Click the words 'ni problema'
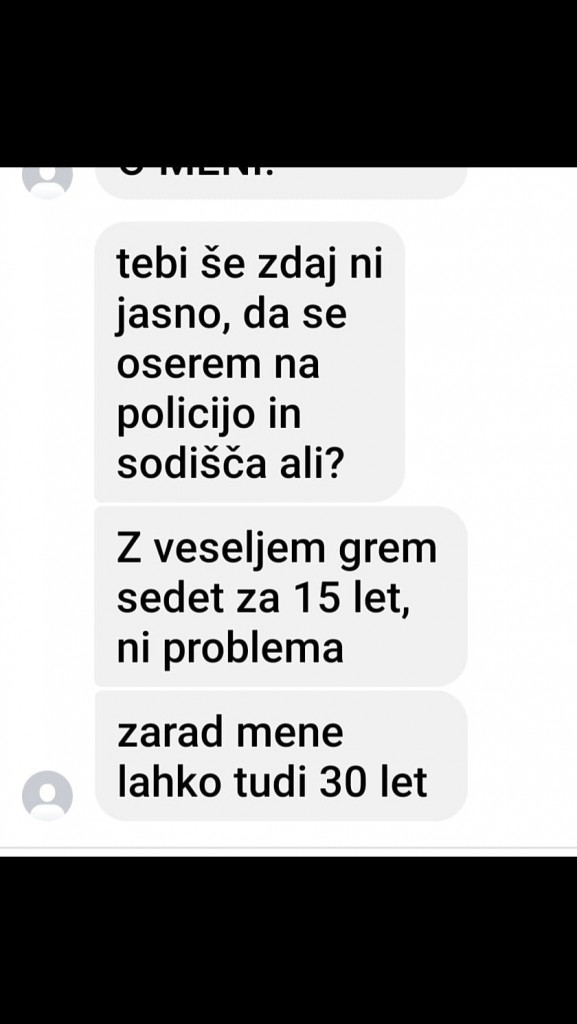The height and width of the screenshot is (1024, 577). pos(230,648)
